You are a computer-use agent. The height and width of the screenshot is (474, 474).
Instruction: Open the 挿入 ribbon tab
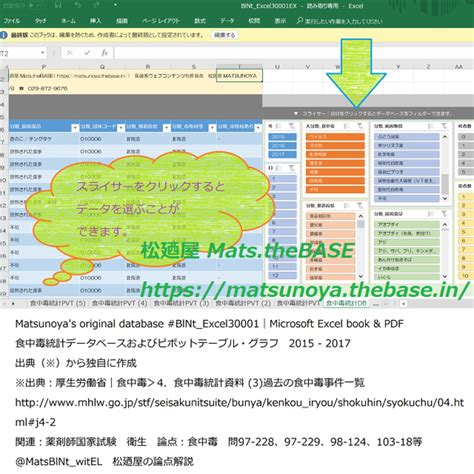95,21
